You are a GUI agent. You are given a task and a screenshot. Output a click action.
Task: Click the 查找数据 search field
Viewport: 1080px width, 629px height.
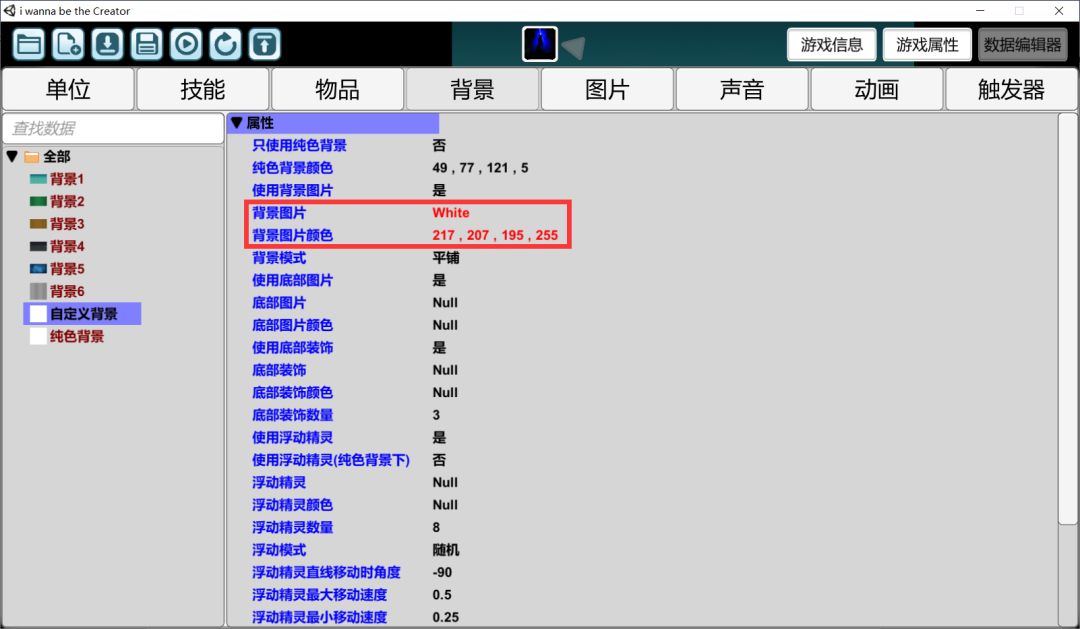click(112, 128)
